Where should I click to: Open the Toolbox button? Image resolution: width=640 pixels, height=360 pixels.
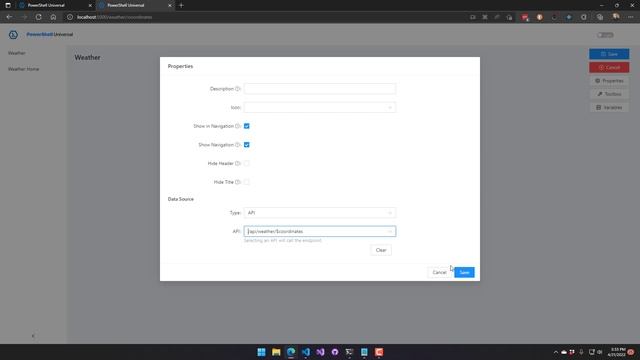pyautogui.click(x=609, y=94)
